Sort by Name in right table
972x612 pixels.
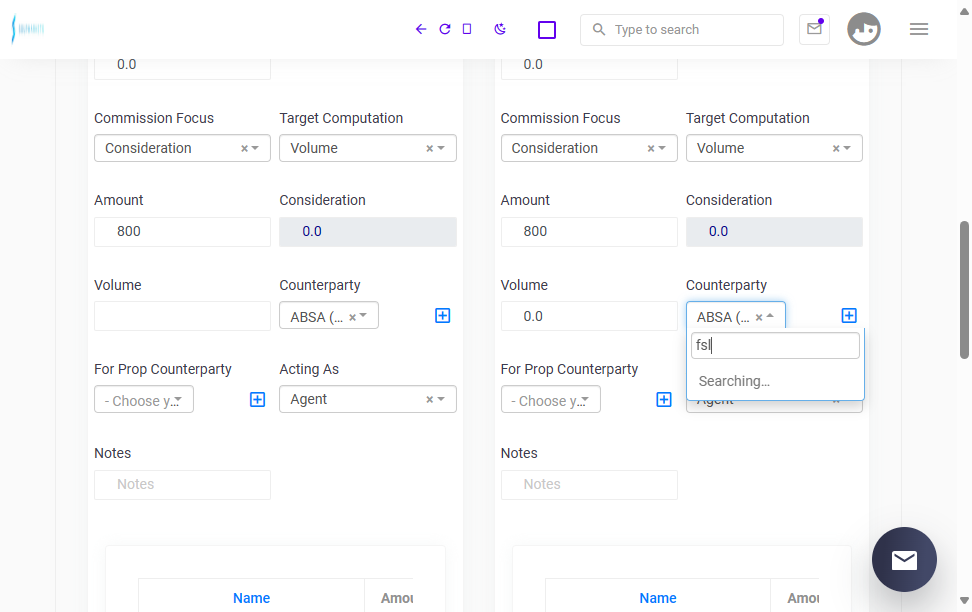[658, 598]
